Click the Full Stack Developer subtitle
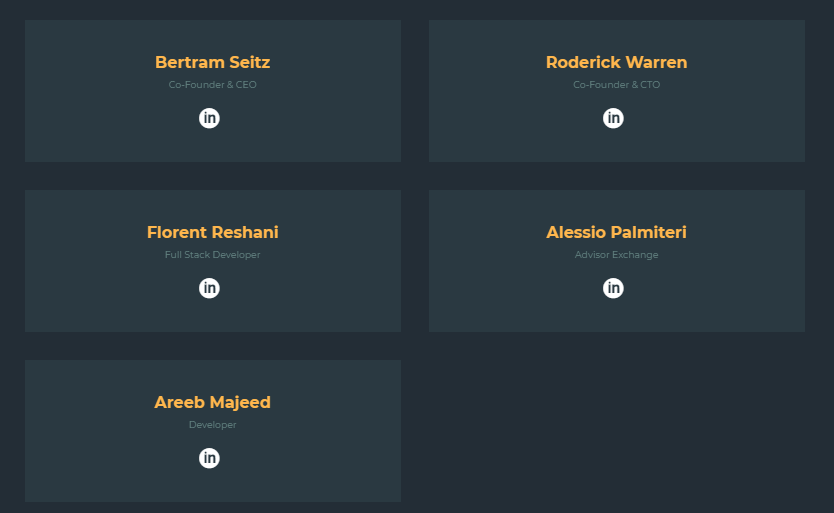This screenshot has height=513, width=834. click(x=212, y=255)
